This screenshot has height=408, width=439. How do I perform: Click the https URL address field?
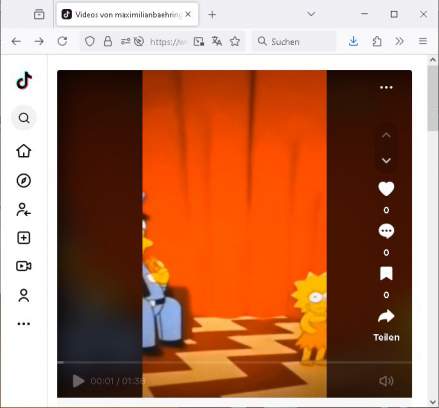(168, 41)
